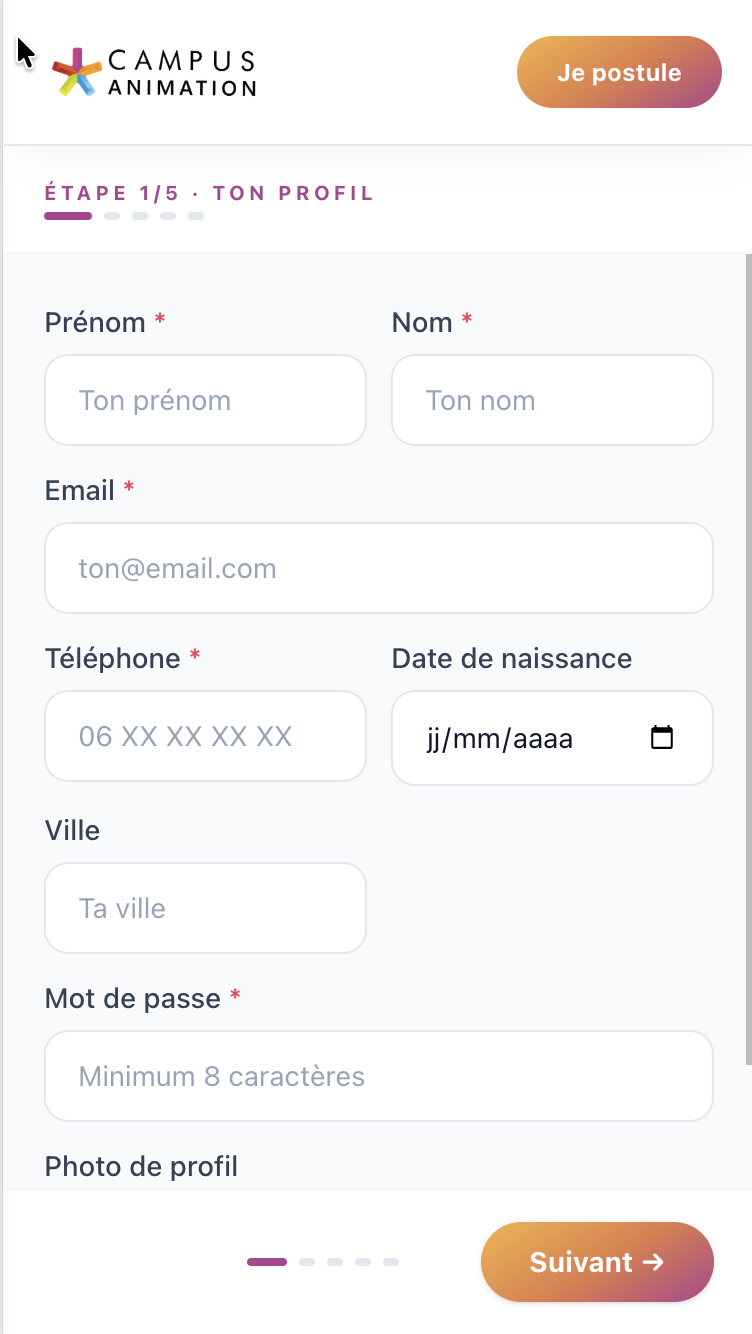
Task: Click the Photo de profil label
Action: 141,1166
